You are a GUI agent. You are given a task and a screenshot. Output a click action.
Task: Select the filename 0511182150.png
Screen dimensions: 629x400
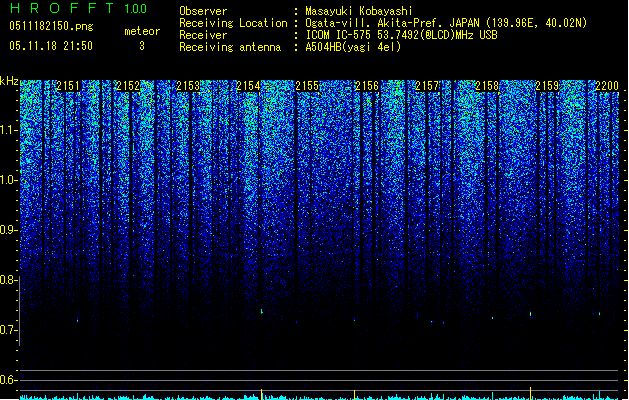point(51,26)
